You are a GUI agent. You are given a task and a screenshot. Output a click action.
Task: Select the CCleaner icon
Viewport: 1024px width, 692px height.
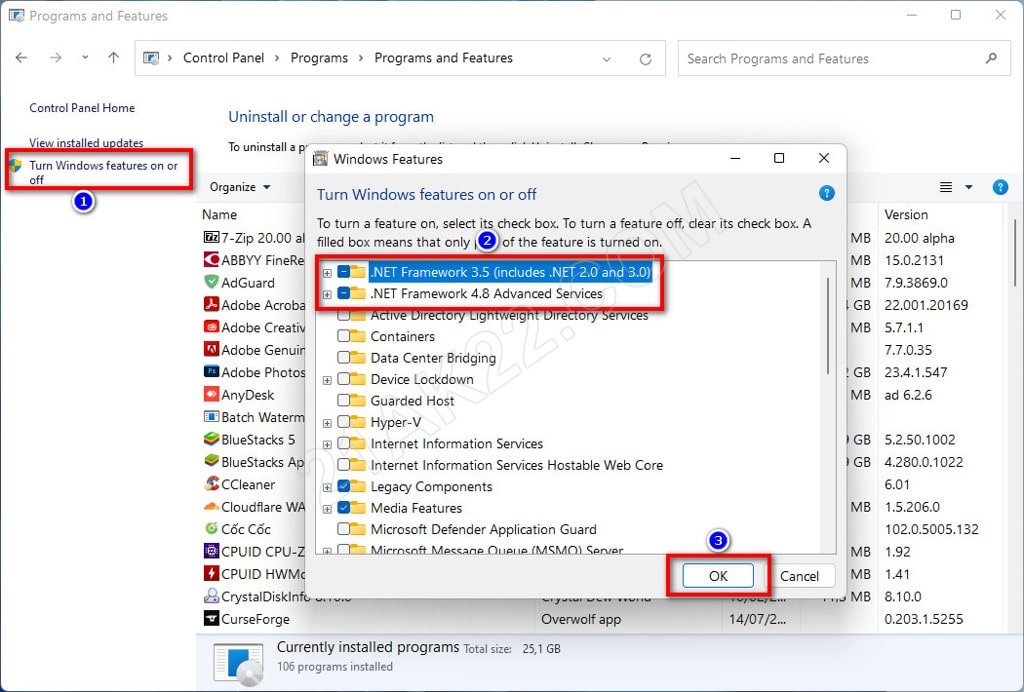point(211,483)
